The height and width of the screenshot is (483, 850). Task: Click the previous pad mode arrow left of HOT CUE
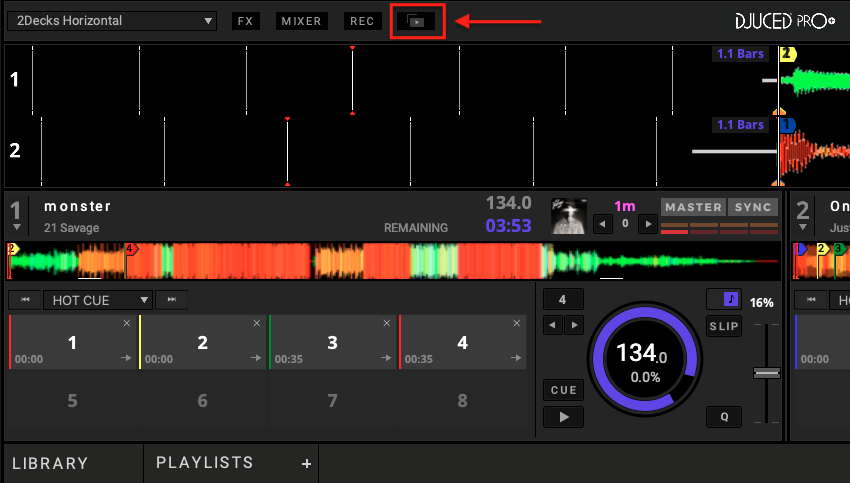tap(25, 300)
